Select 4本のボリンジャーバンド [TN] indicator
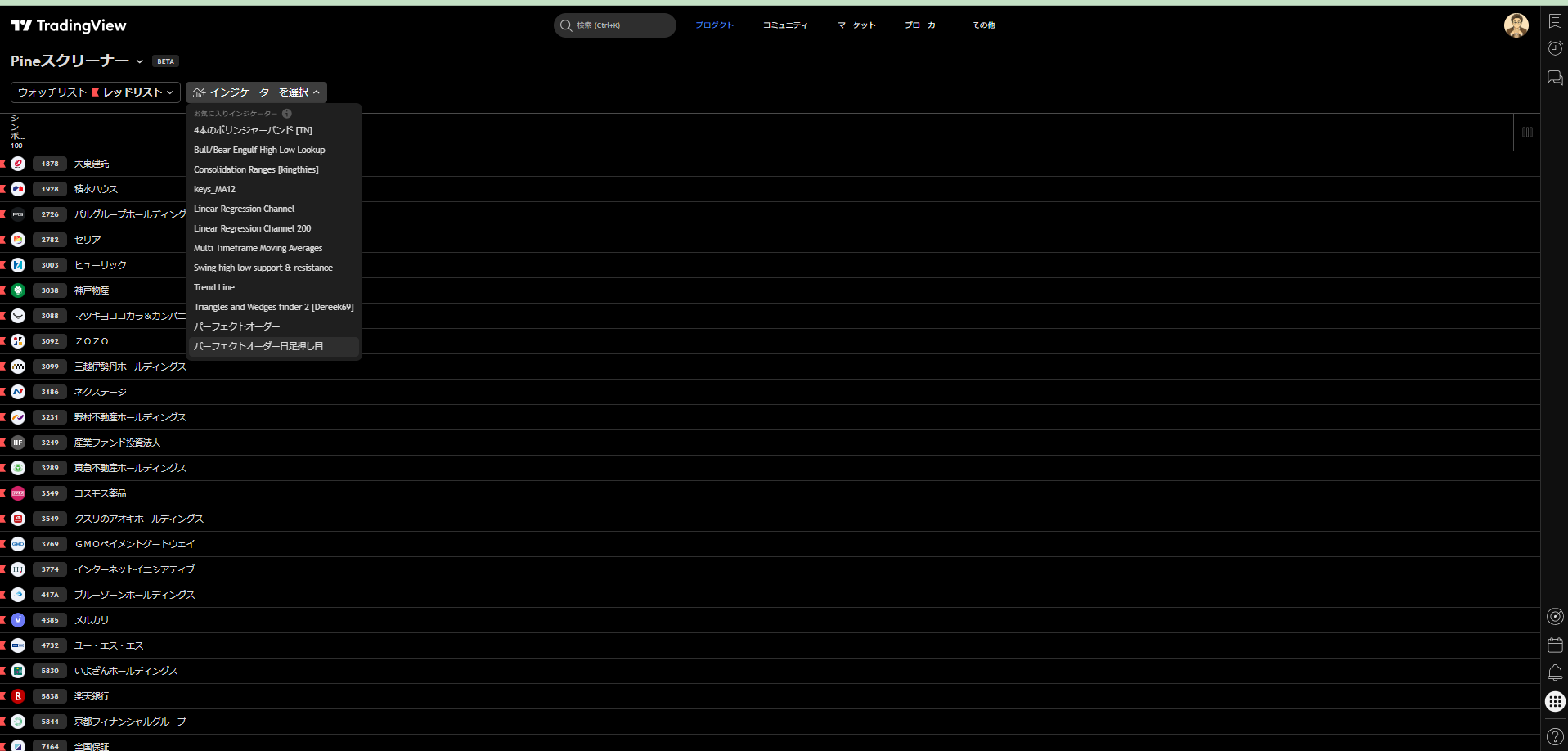The height and width of the screenshot is (751, 1568). tap(274, 130)
